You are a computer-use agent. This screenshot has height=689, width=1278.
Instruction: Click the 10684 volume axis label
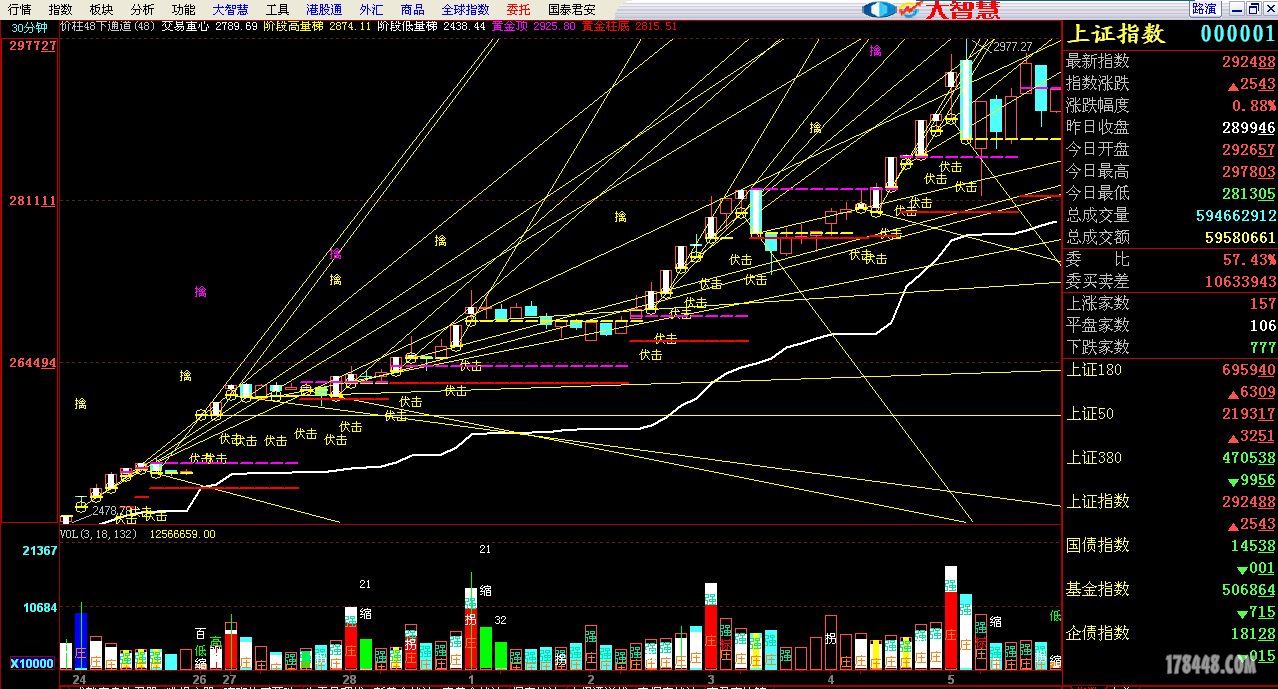[38, 607]
